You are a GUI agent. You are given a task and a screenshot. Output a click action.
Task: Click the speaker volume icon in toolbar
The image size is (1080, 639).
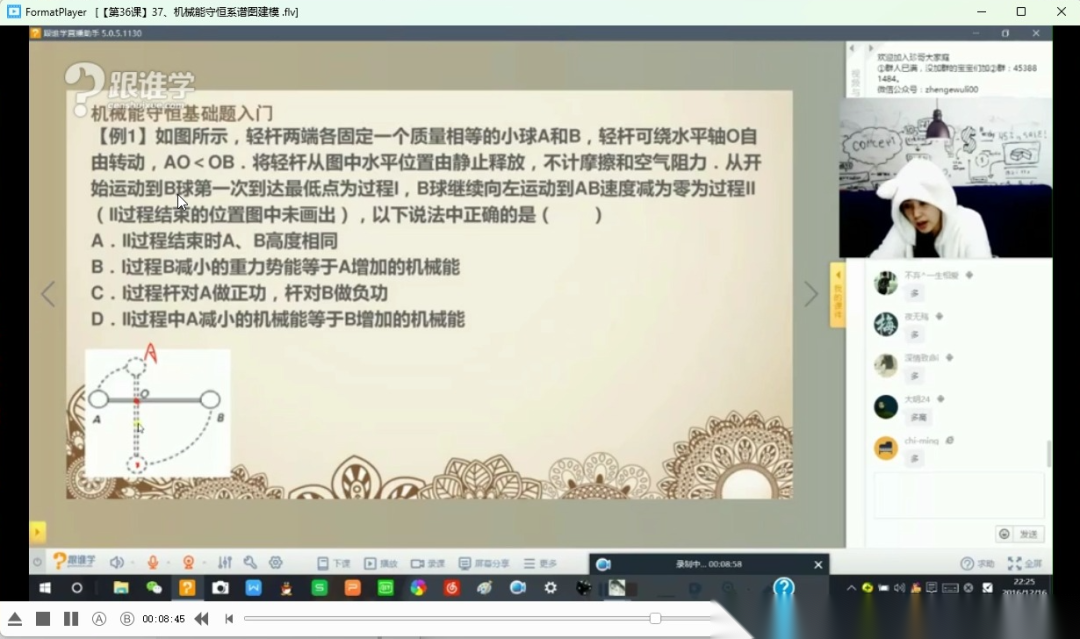116,563
